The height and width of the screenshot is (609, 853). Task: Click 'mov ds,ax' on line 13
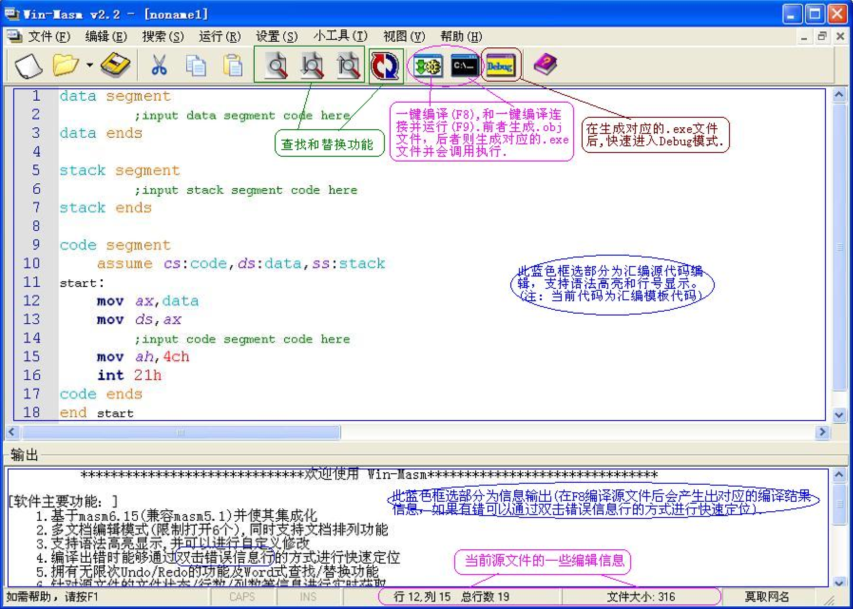tap(139, 319)
